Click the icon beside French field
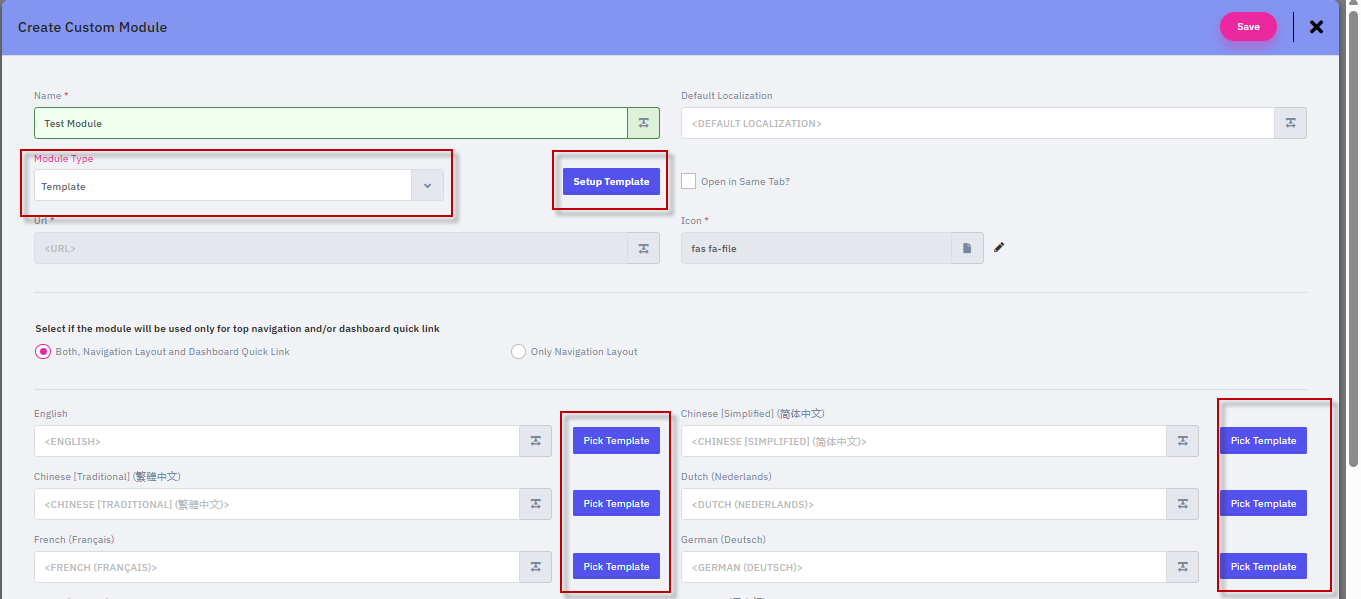 point(535,567)
